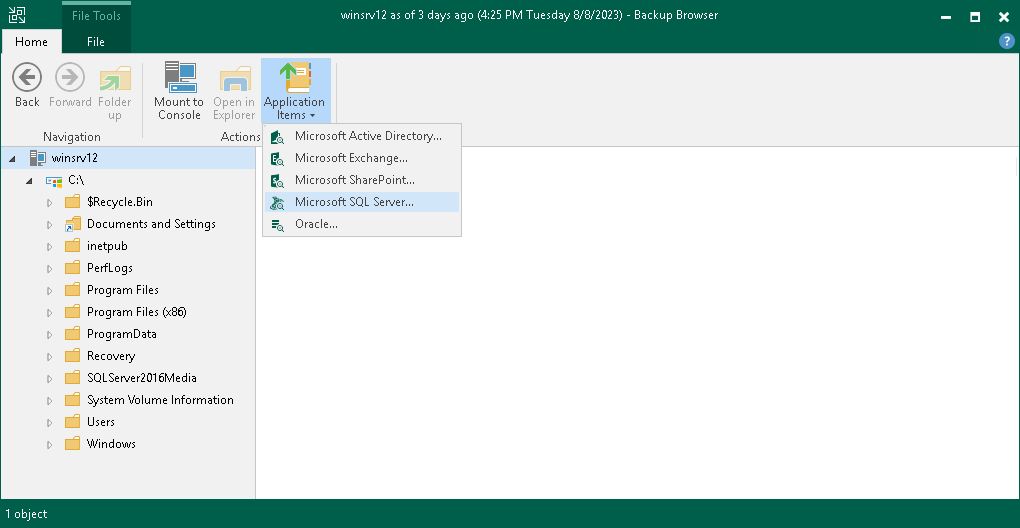
Task: Click the SQLServer2016Media folder icon
Action: [x=73, y=378]
